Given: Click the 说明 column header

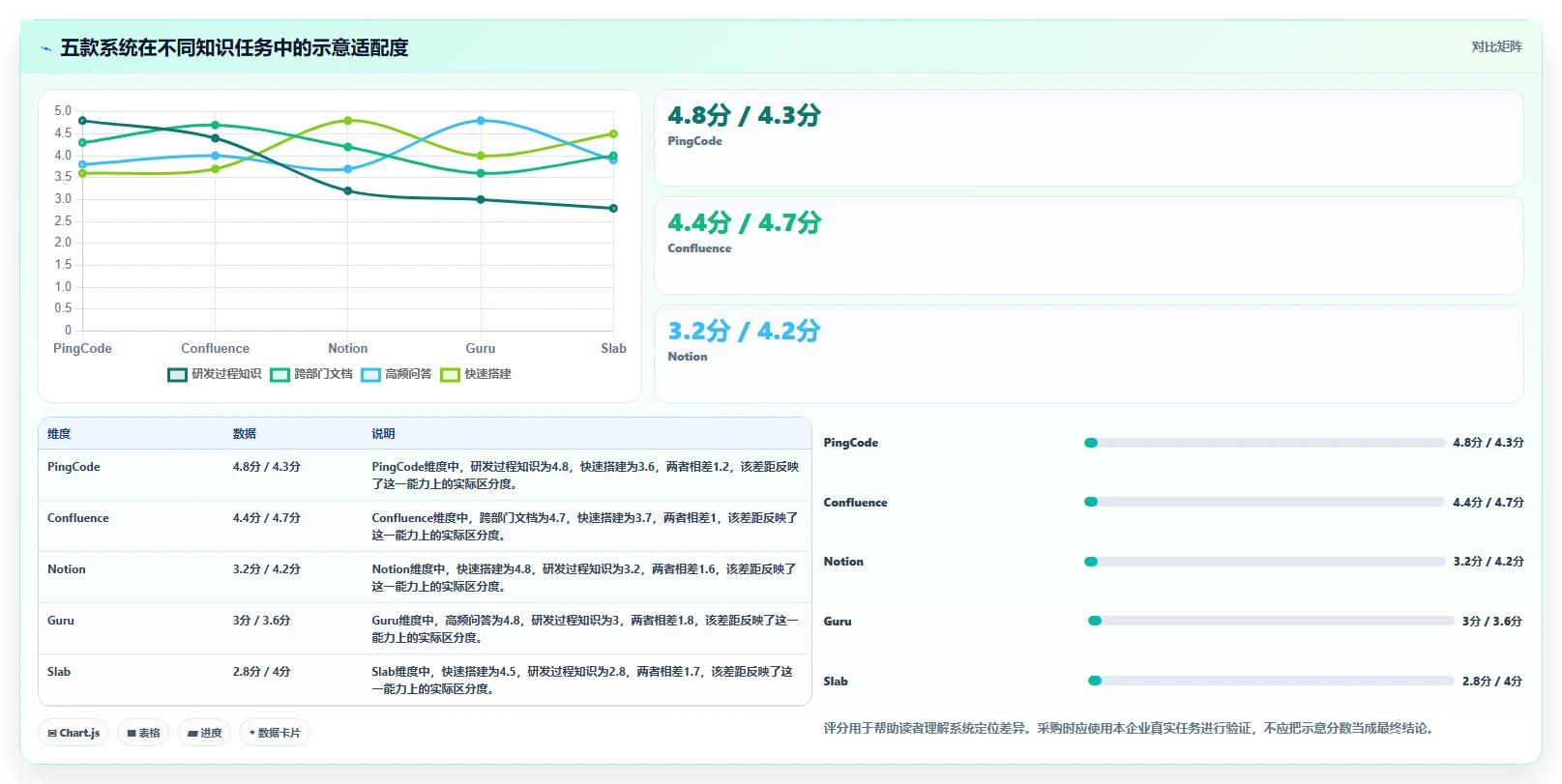Looking at the screenshot, I should pos(384,434).
